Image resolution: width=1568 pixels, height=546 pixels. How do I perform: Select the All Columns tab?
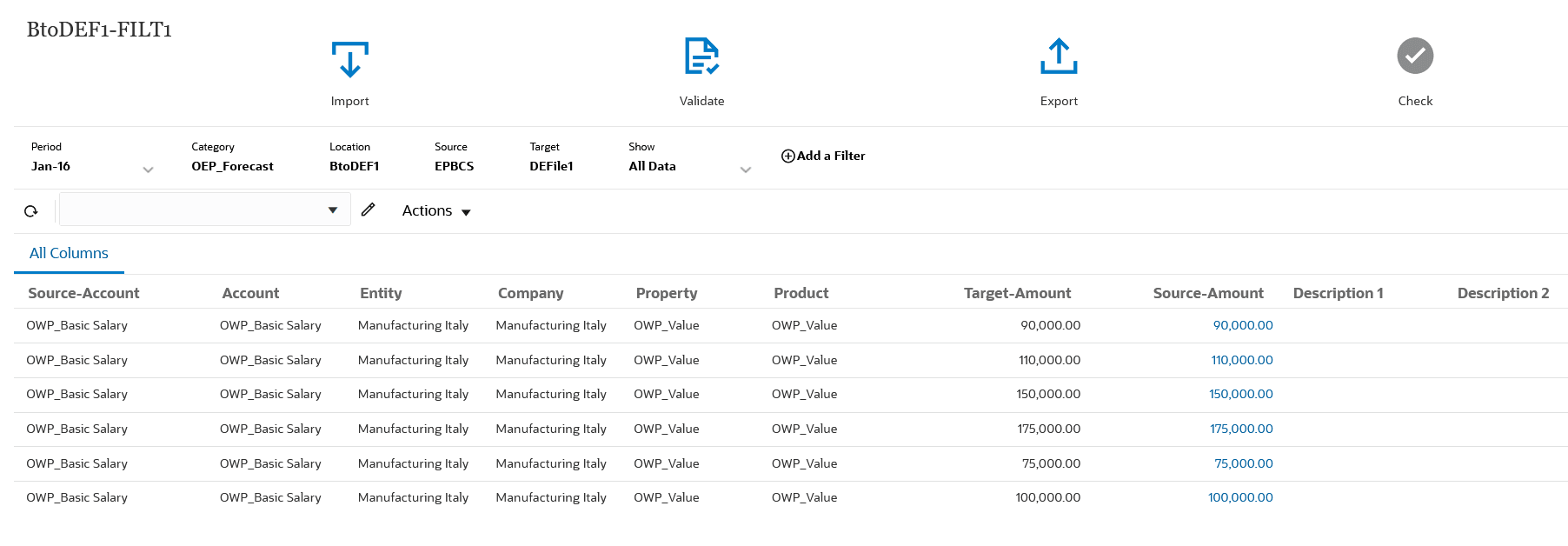point(69,253)
